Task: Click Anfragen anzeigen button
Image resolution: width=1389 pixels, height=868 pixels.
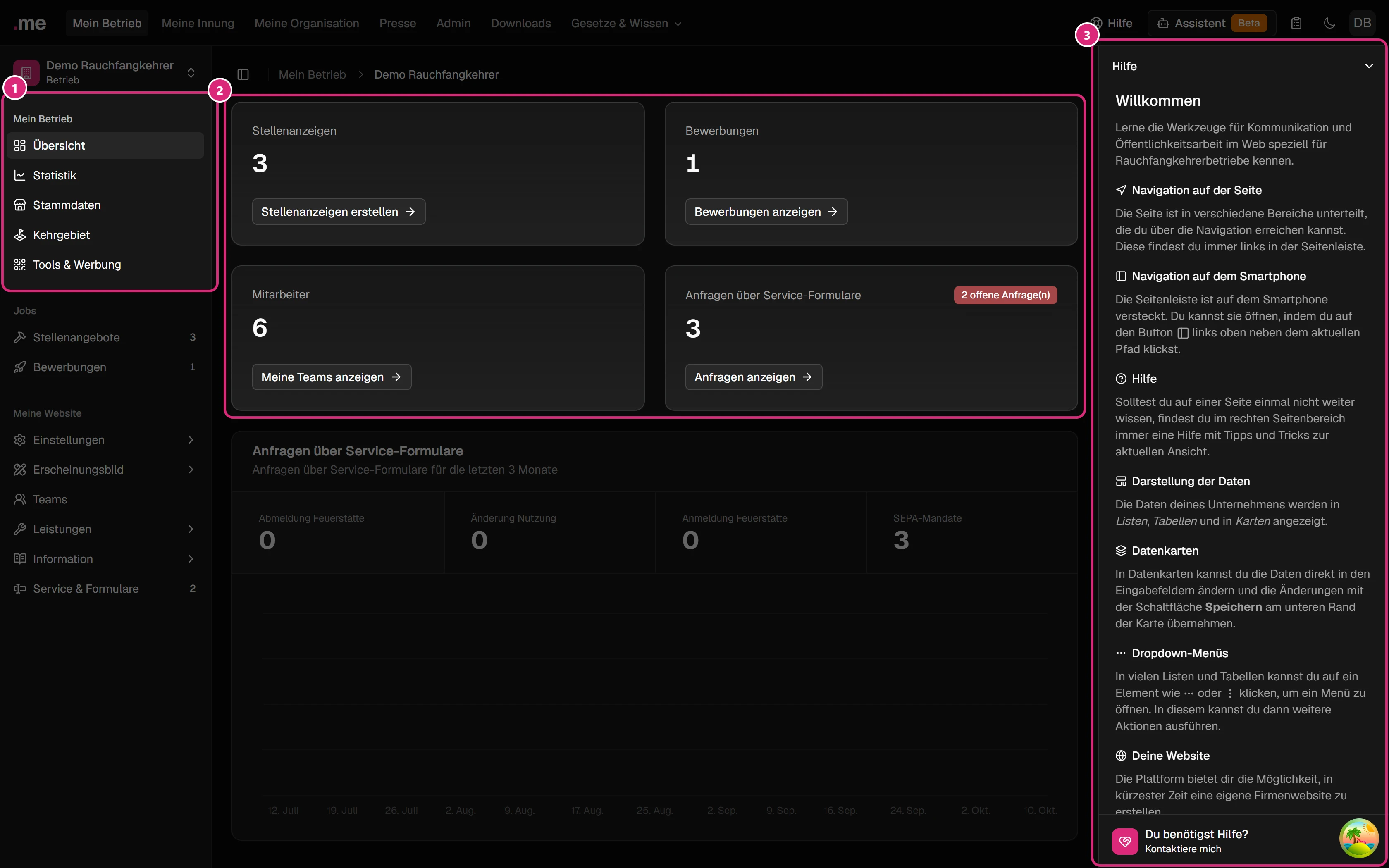Action: tap(754, 377)
